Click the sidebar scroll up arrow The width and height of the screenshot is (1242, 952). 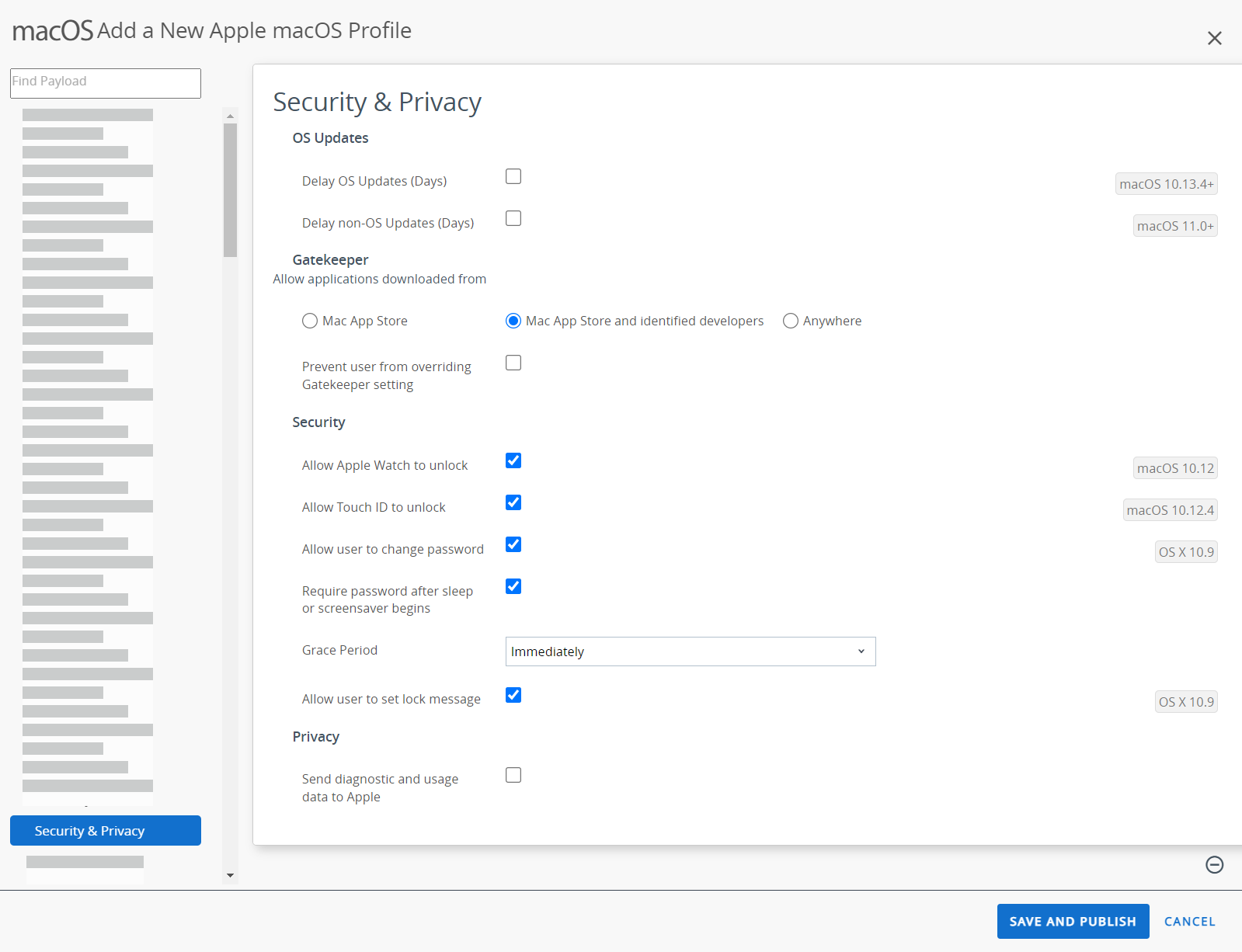[230, 116]
